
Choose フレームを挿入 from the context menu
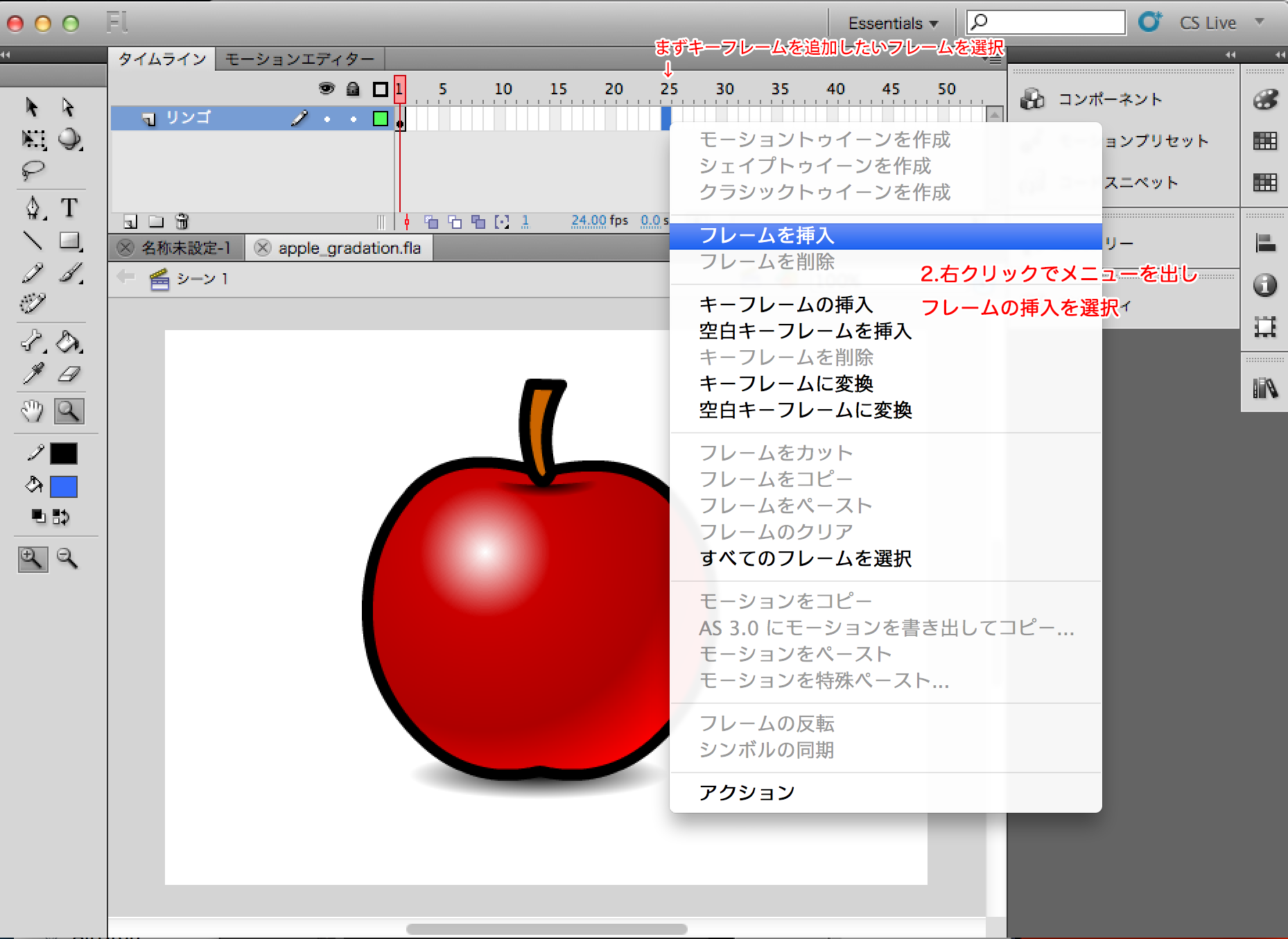[x=767, y=236]
